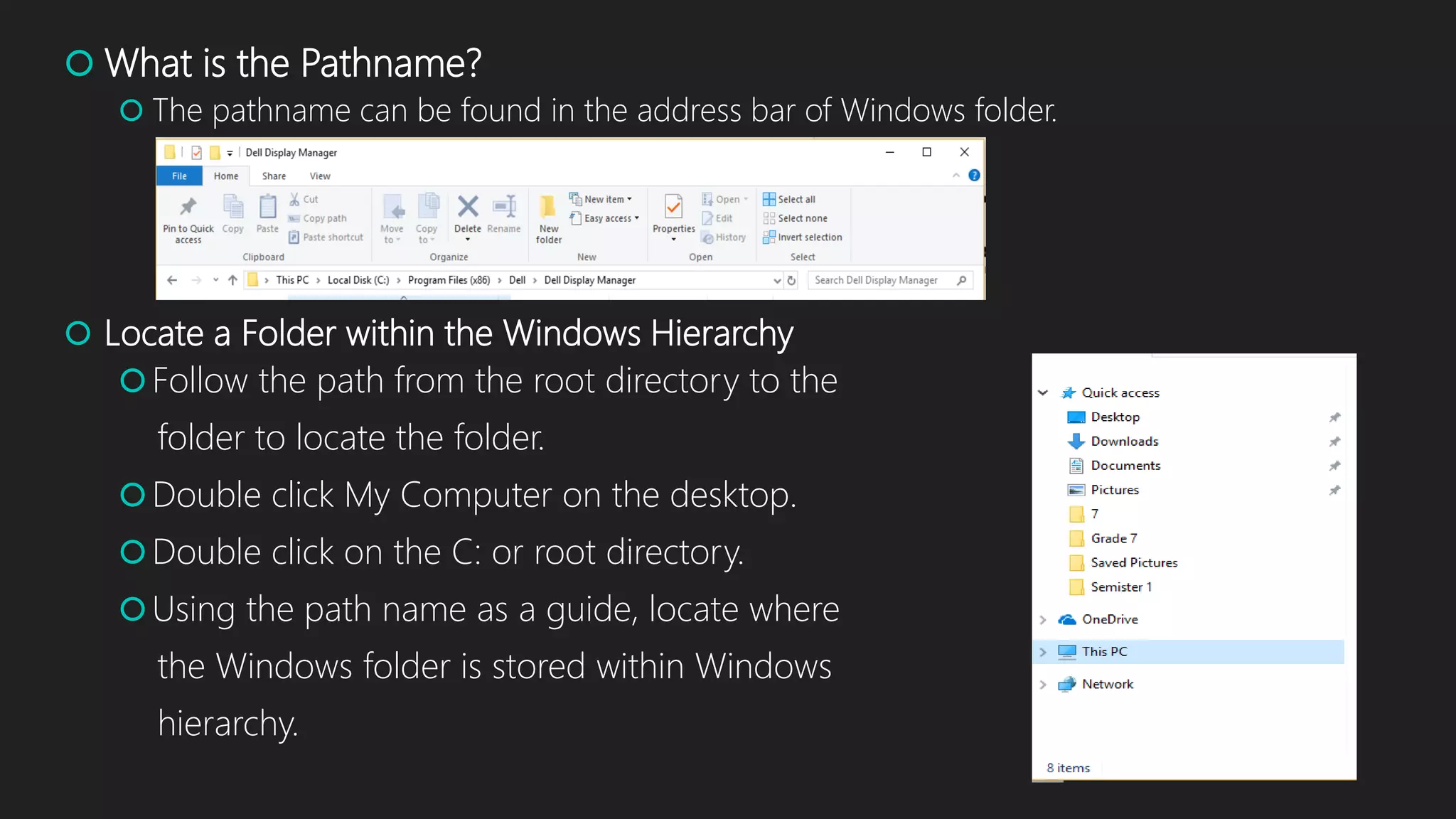Click the Up one level arrow
The height and width of the screenshot is (819, 1456).
pos(232,280)
